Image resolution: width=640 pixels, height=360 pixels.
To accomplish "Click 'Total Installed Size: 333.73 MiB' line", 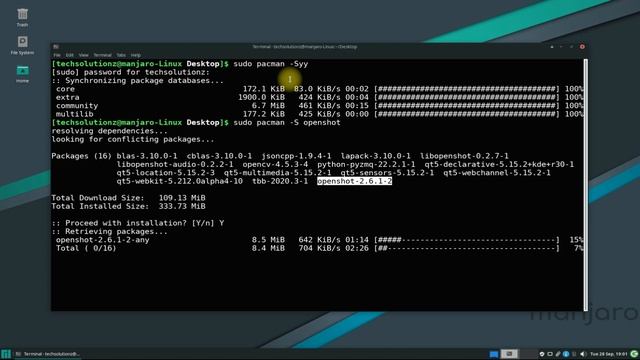I will pos(128,207).
